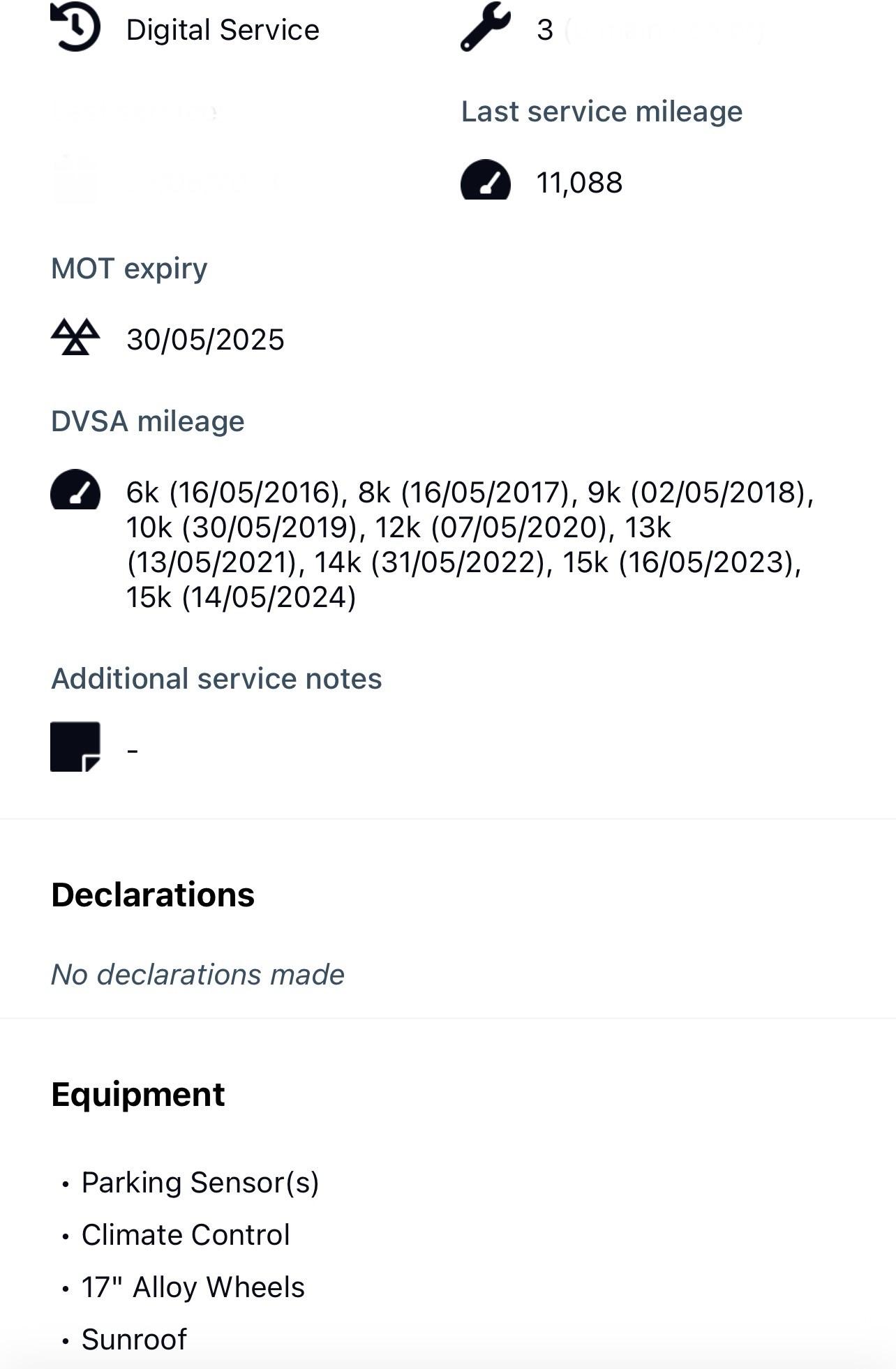896x1369 pixels.
Task: Click the 11,088 mileage value
Action: pos(579,183)
